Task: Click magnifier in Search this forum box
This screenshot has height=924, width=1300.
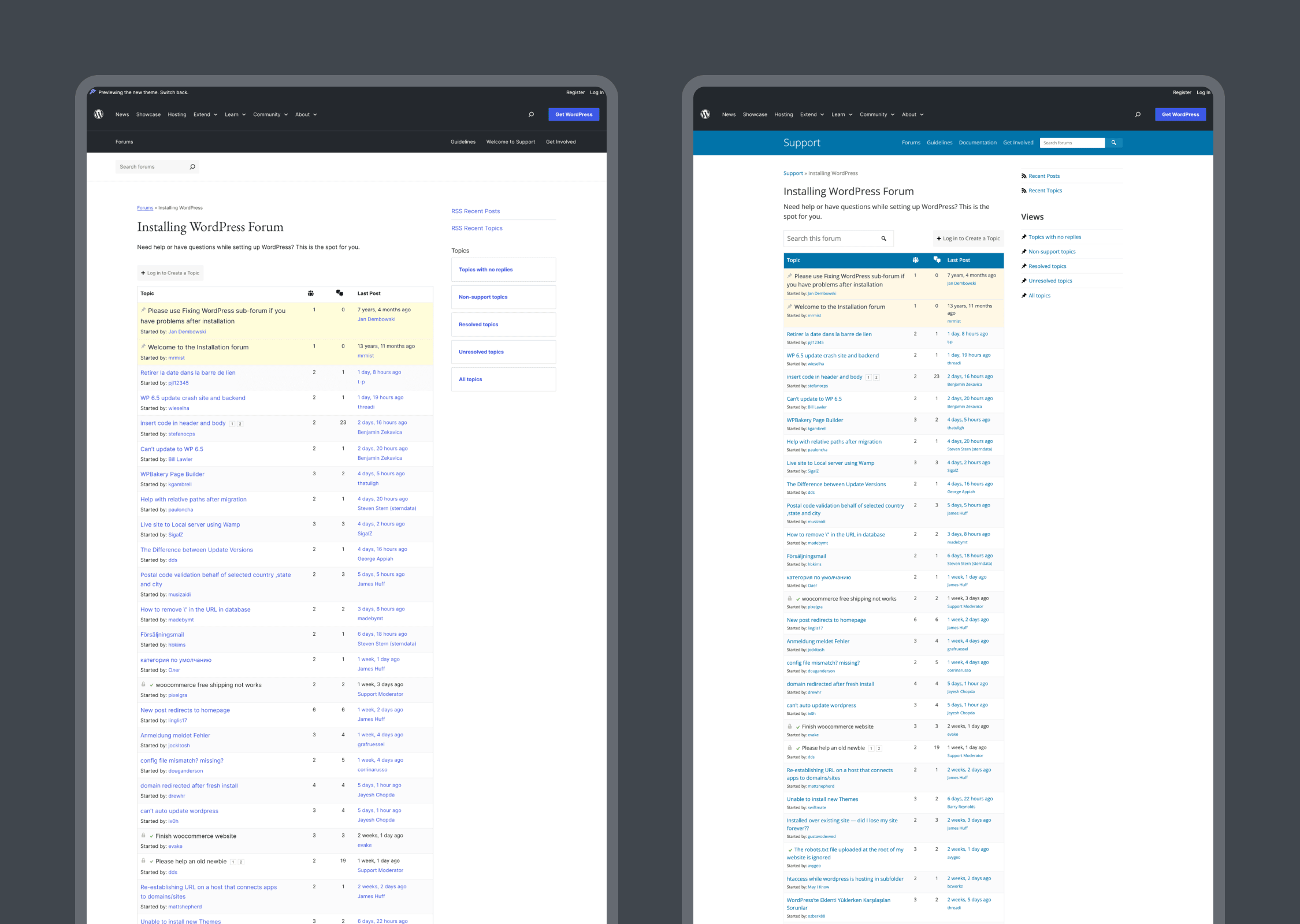Action: click(883, 239)
